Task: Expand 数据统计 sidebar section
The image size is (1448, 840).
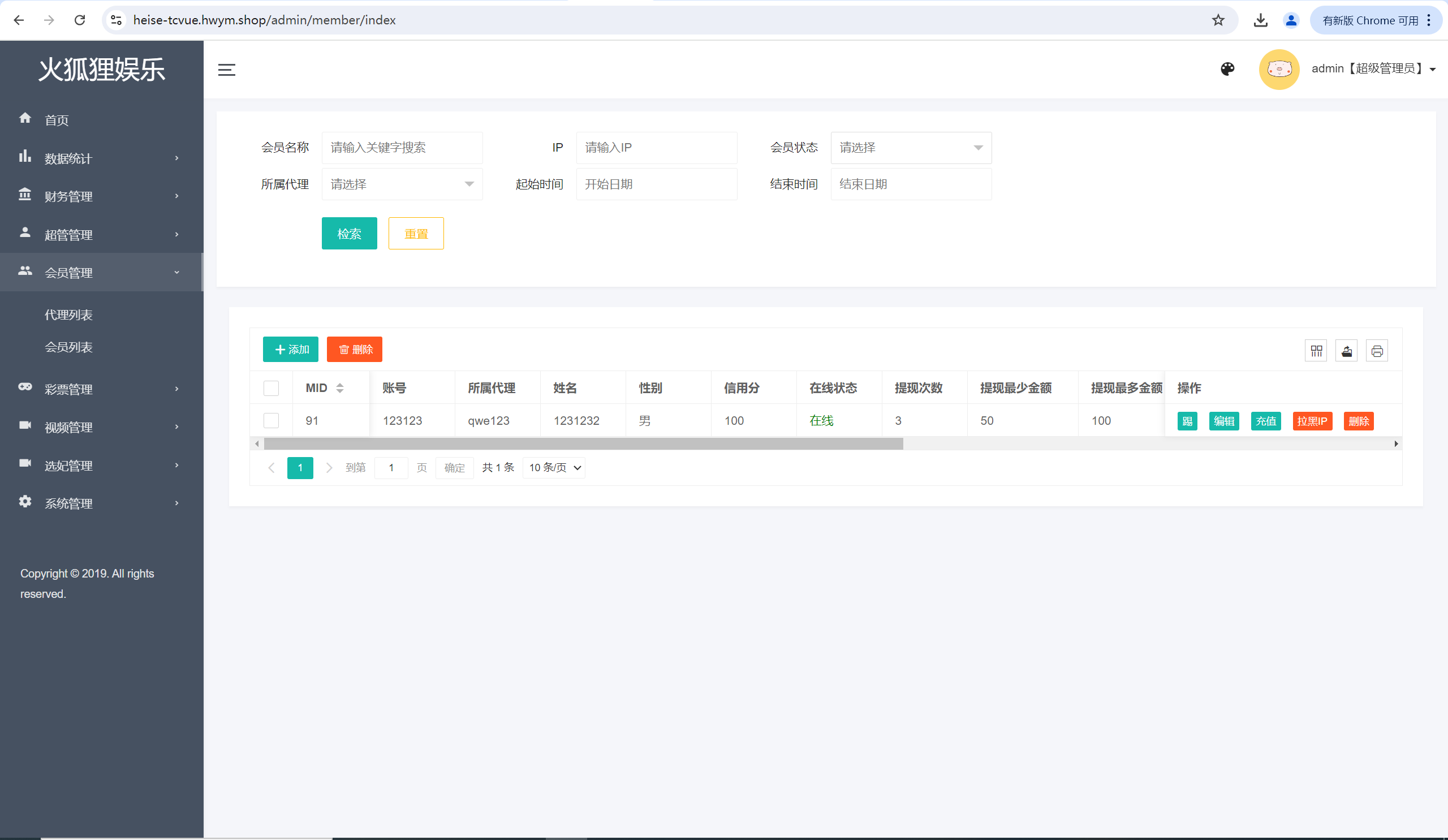Action: click(x=100, y=157)
